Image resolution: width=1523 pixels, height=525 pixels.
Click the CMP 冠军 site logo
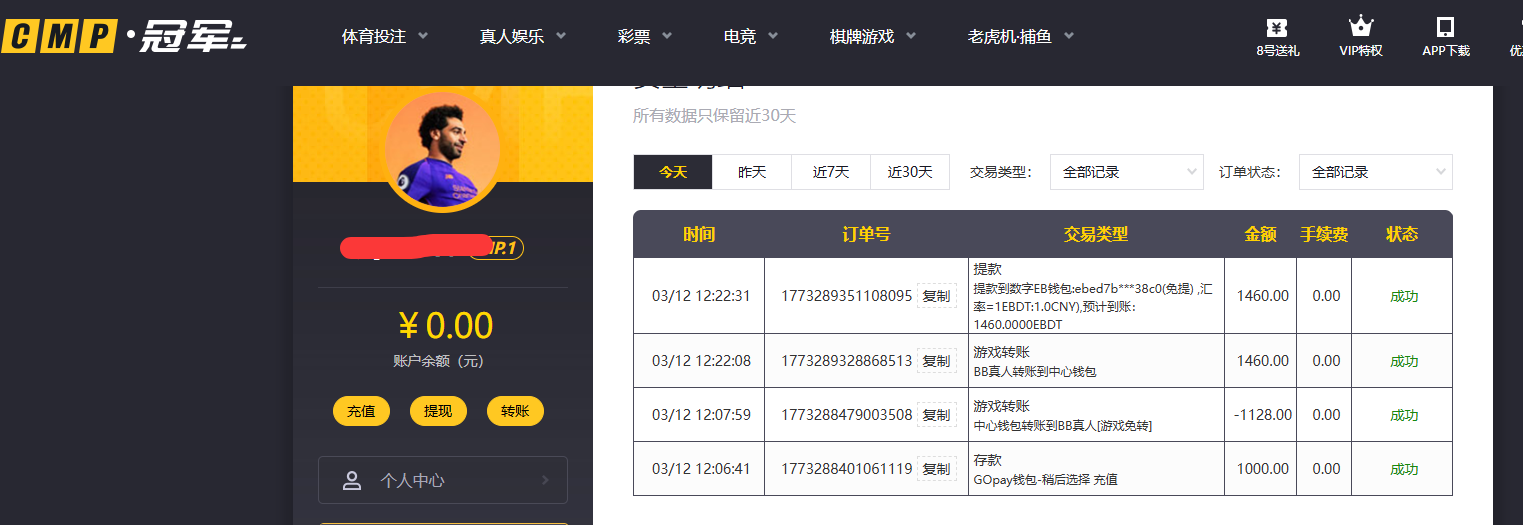tap(123, 37)
